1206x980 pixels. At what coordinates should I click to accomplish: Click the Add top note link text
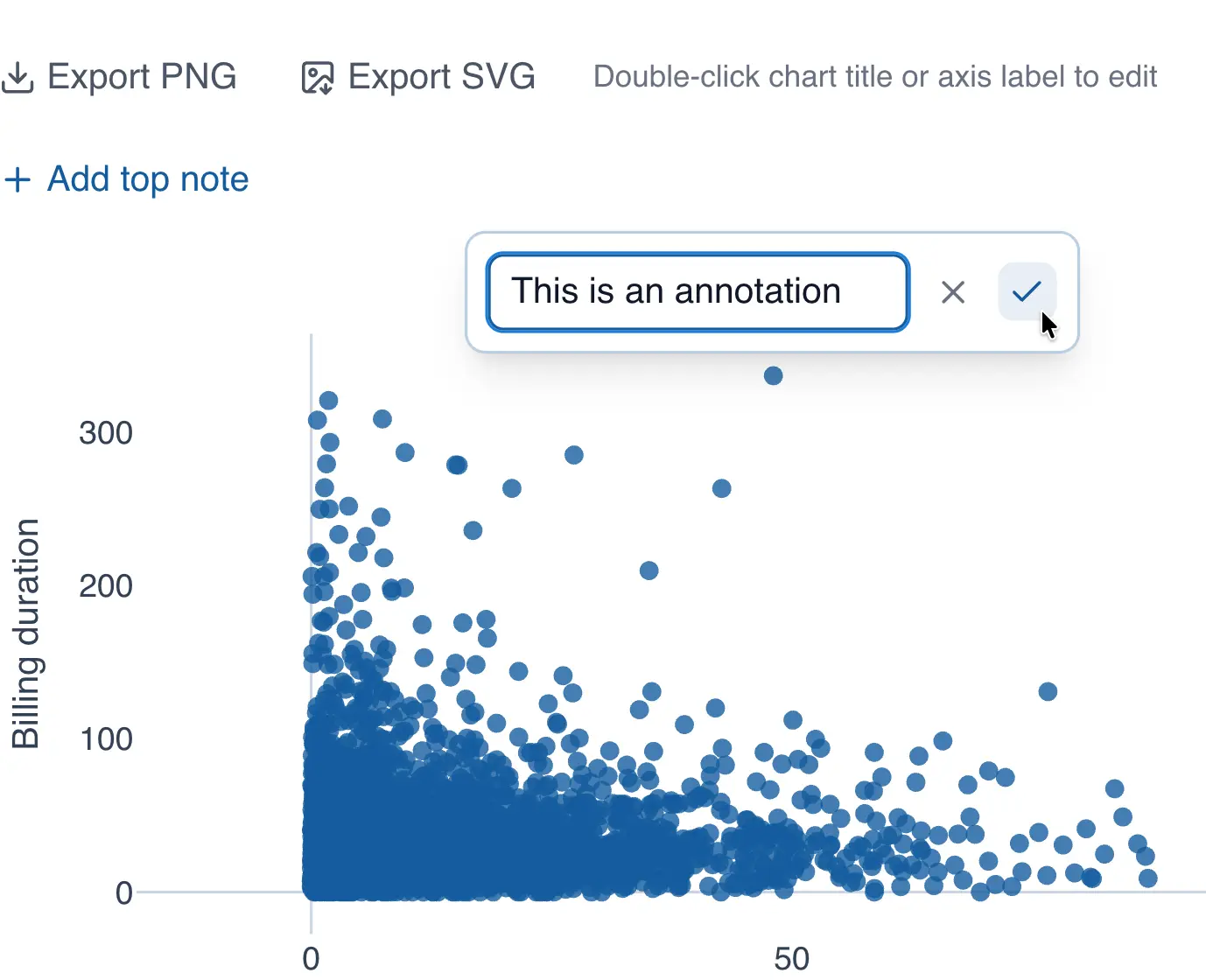coord(148,179)
